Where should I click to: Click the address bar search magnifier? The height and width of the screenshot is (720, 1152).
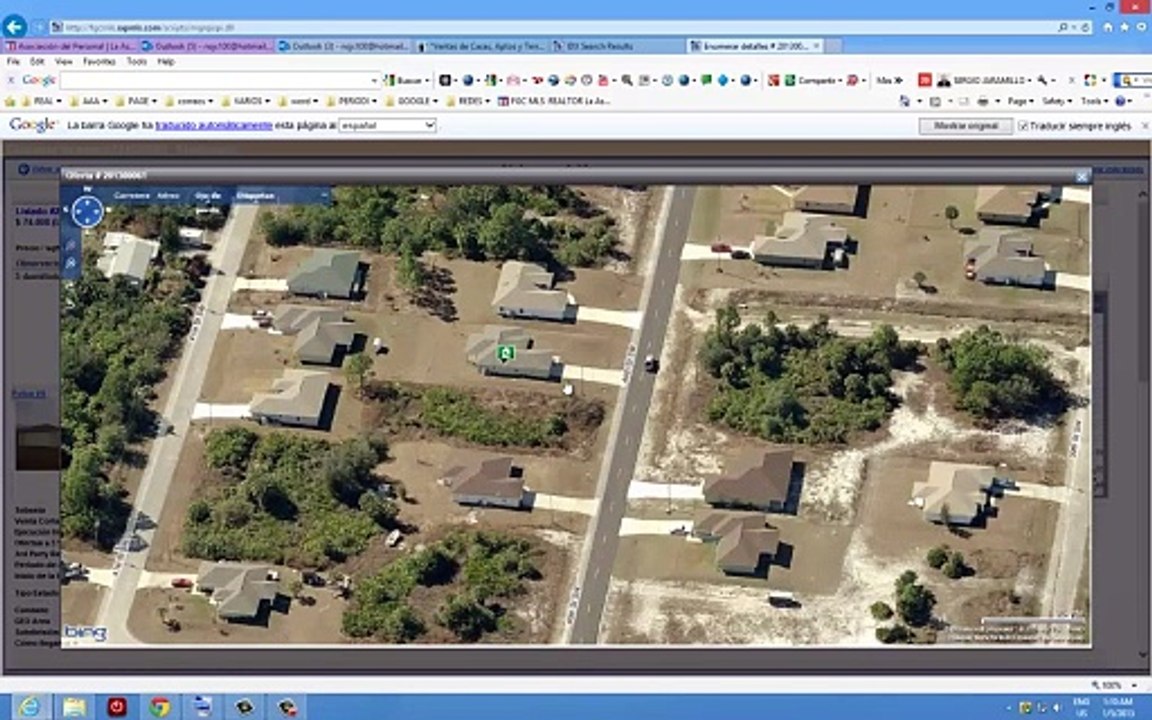click(1063, 28)
